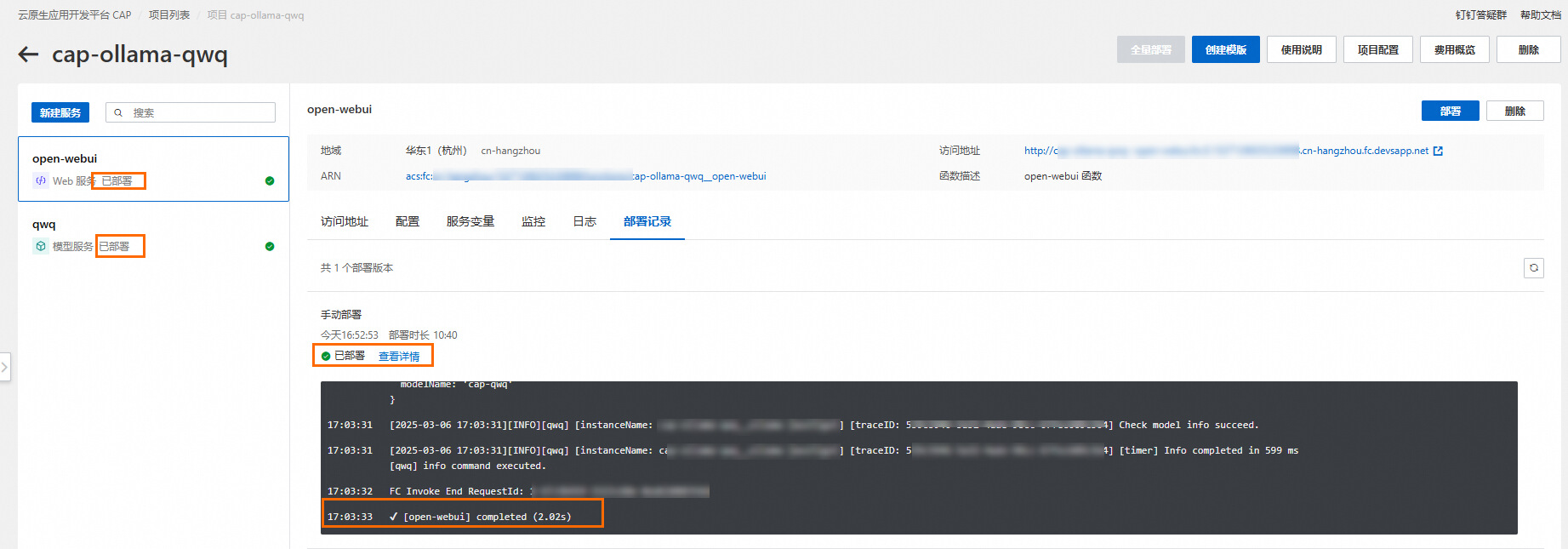
Task: Focus the service search input field
Action: 200,113
